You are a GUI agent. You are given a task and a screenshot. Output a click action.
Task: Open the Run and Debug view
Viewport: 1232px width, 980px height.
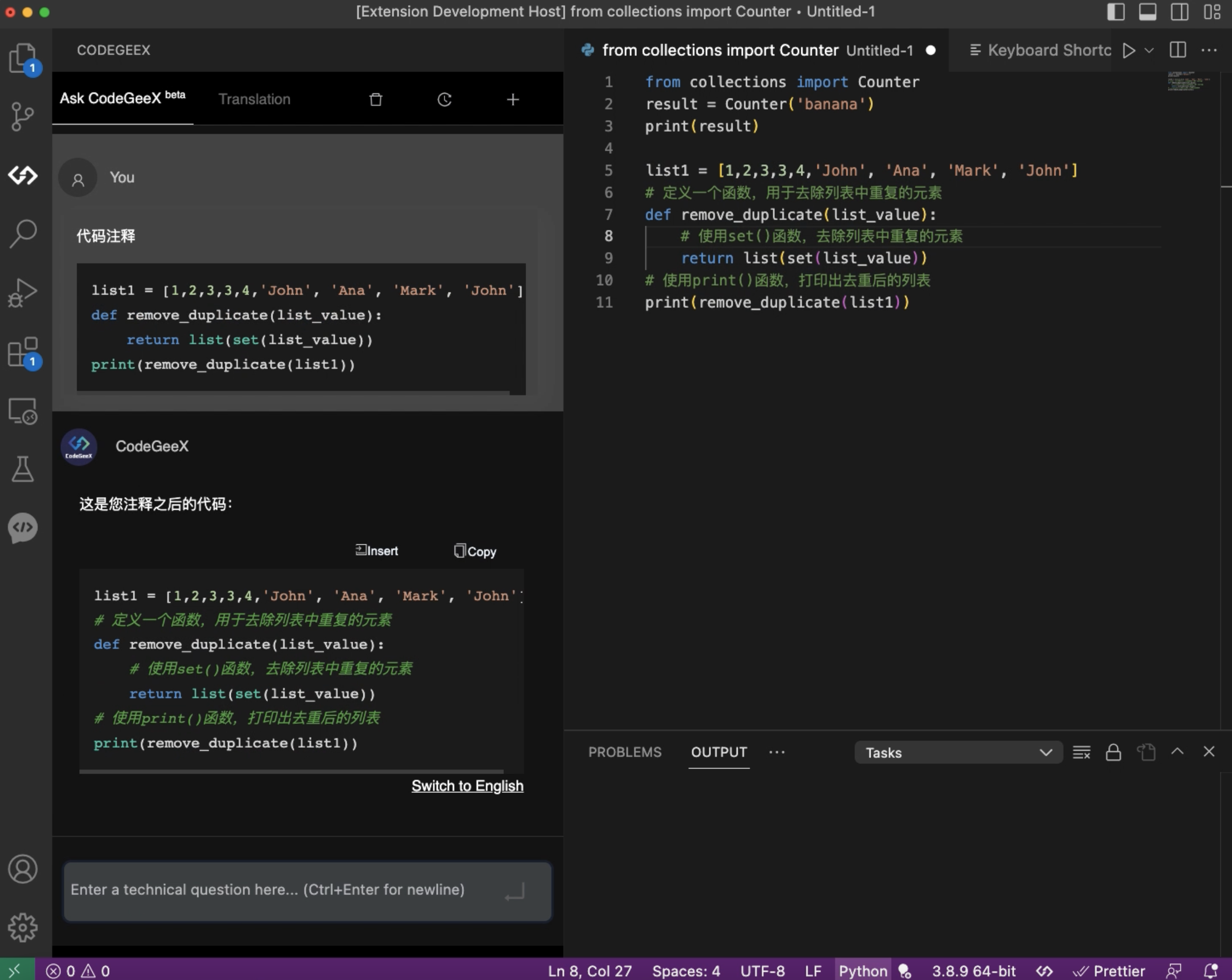(x=23, y=292)
